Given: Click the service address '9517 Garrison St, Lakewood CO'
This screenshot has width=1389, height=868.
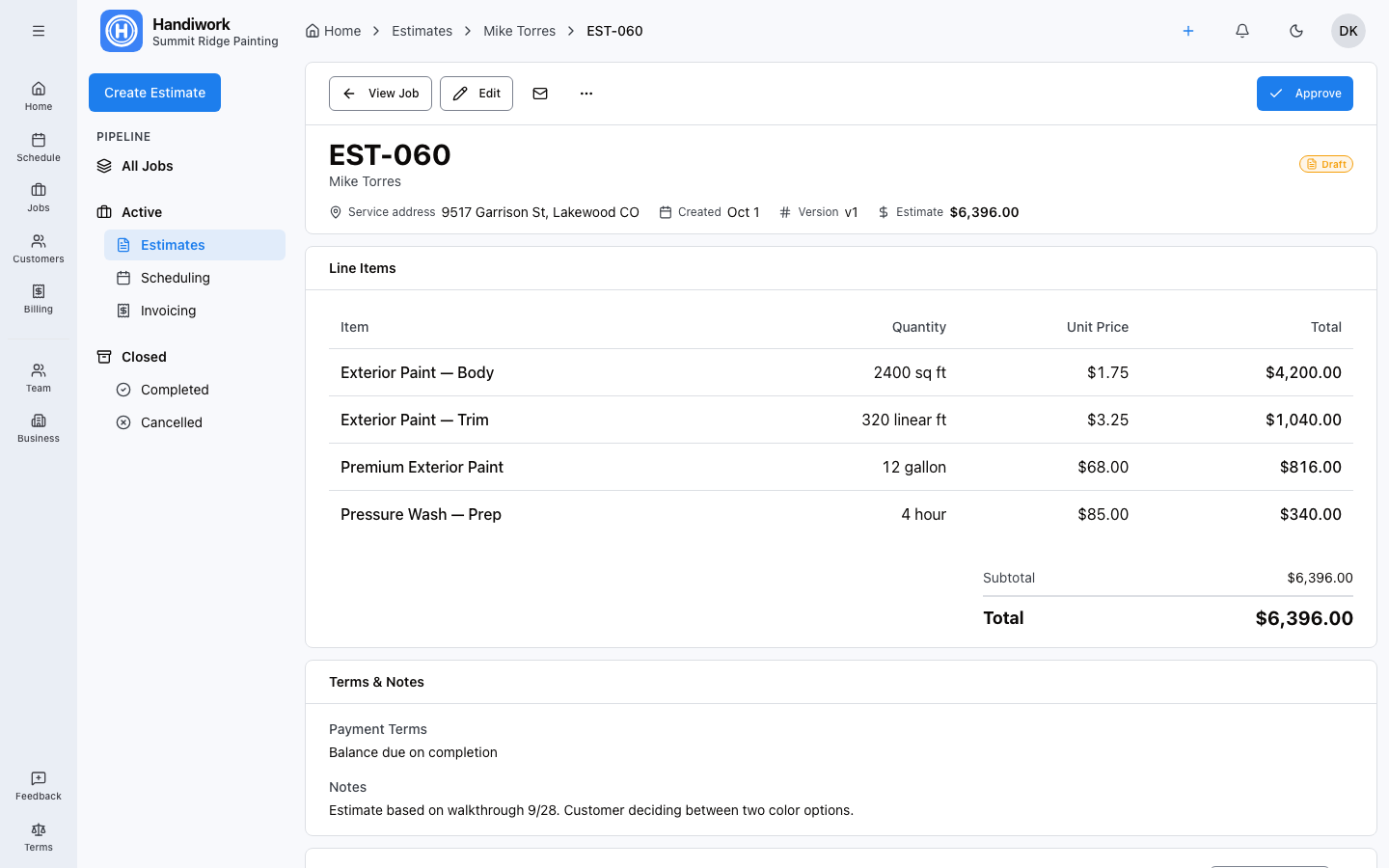Looking at the screenshot, I should (540, 212).
